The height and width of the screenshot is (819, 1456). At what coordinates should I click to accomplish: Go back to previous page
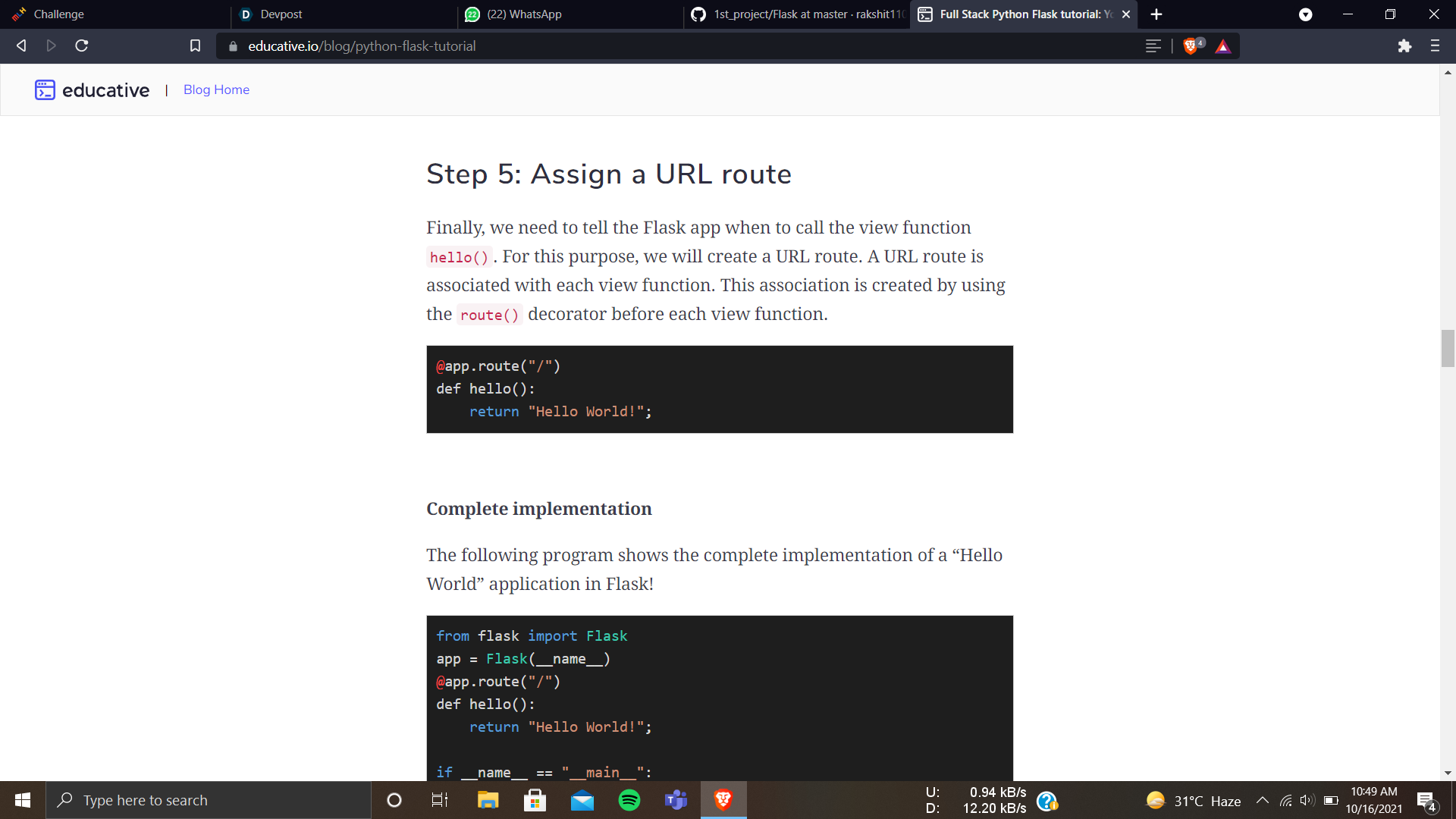click(21, 46)
